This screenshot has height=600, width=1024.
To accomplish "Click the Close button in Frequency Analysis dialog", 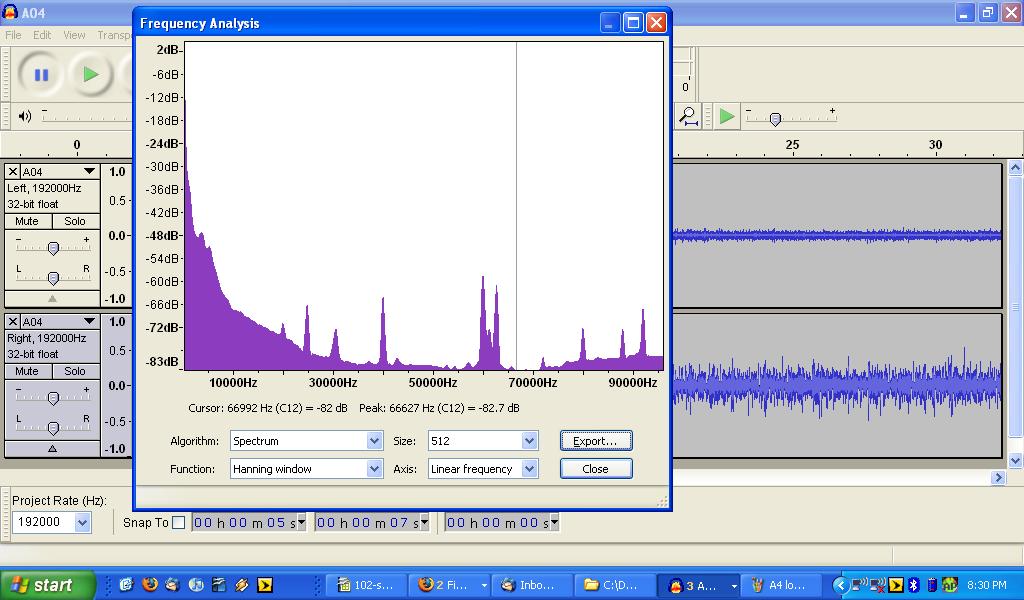I will point(595,469).
